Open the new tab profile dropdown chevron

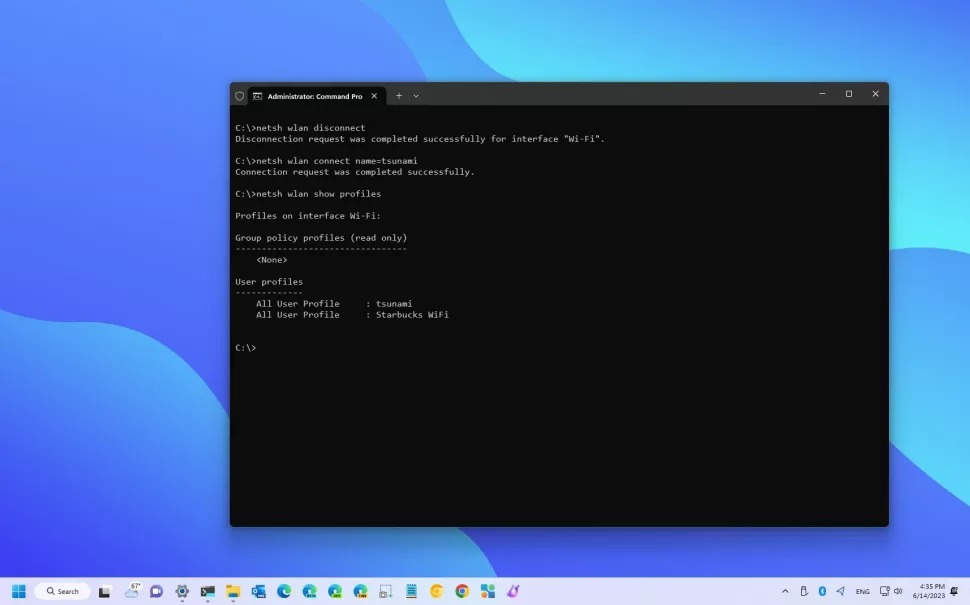(415, 95)
